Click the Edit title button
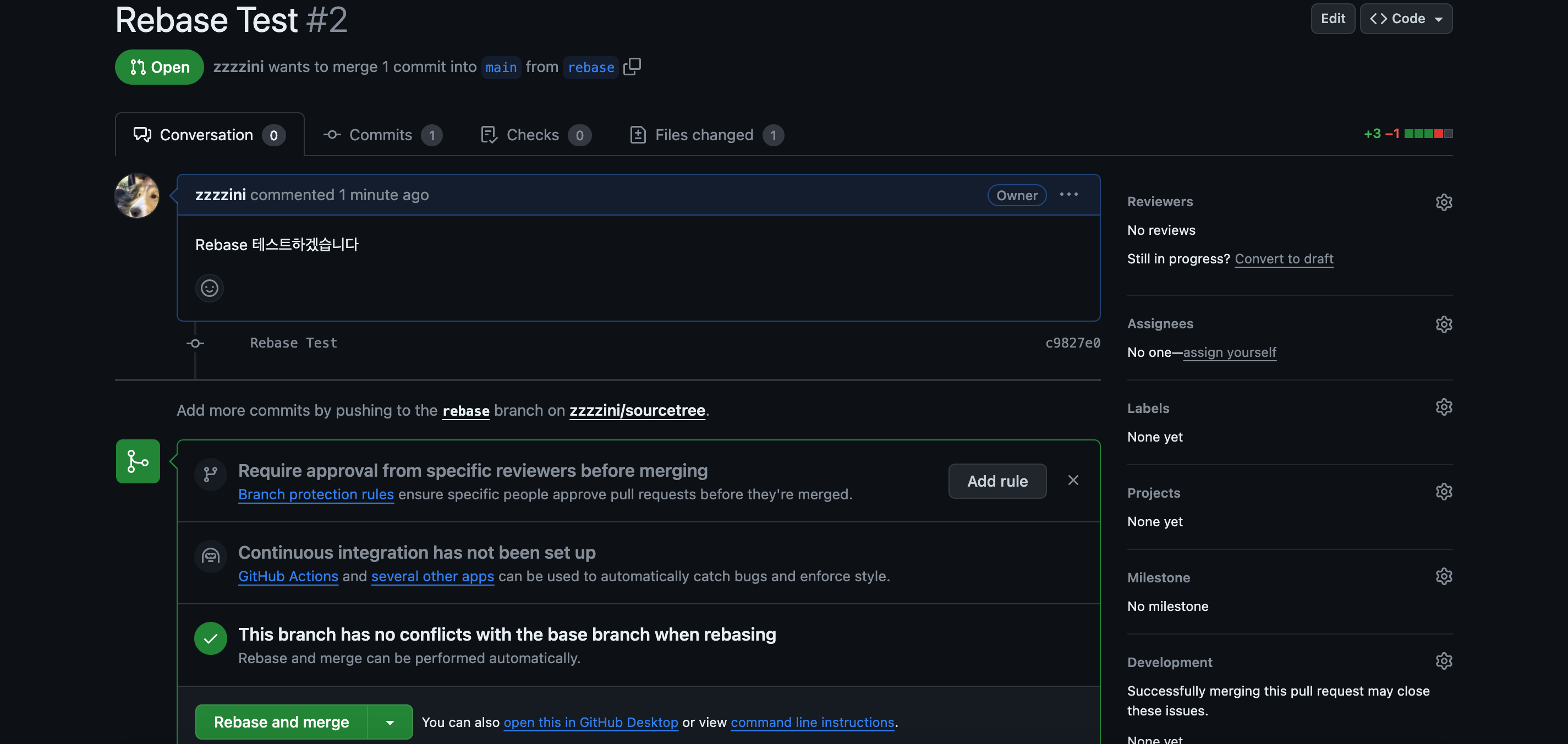 click(1333, 19)
